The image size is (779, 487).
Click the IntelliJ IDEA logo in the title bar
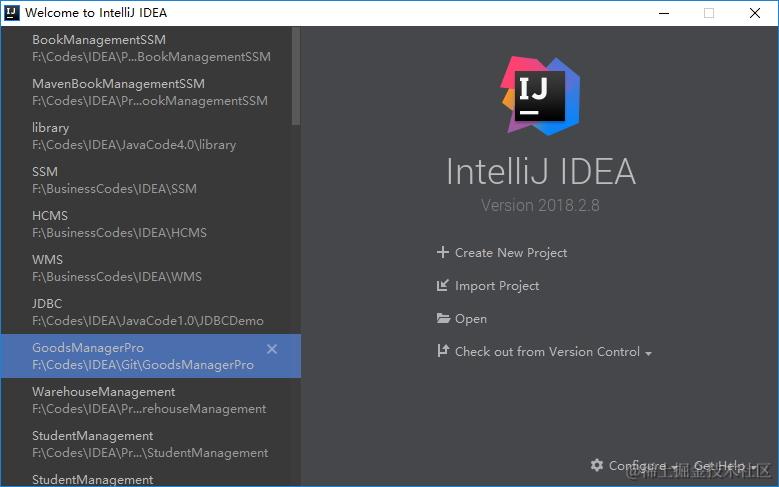click(x=11, y=12)
